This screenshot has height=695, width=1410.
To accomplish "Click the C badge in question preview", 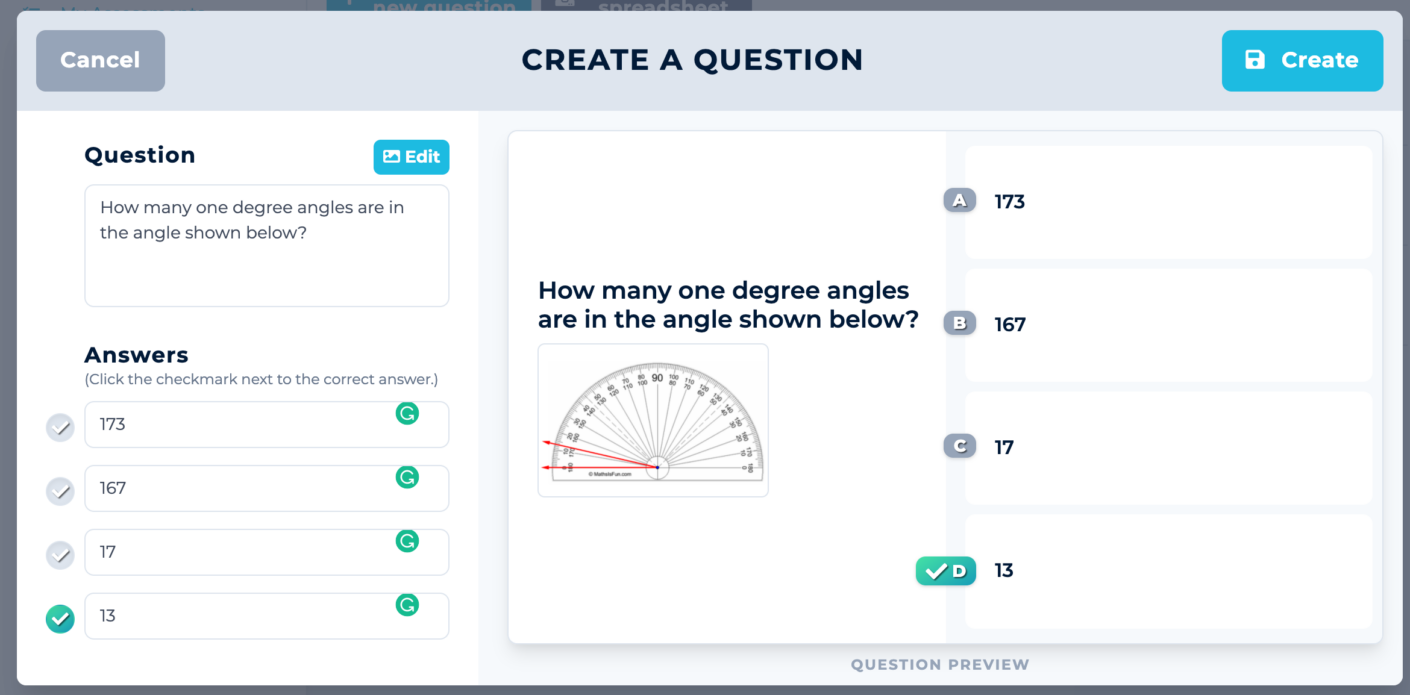I will point(960,447).
